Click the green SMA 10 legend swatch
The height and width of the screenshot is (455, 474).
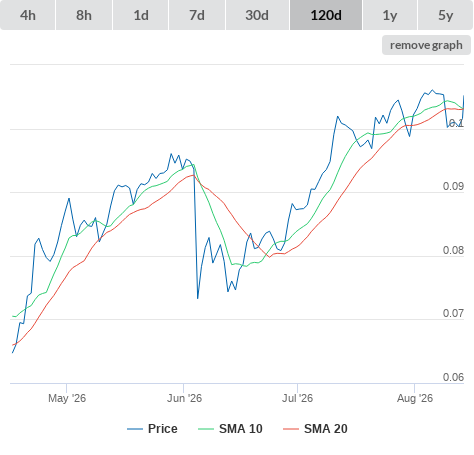click(206, 429)
